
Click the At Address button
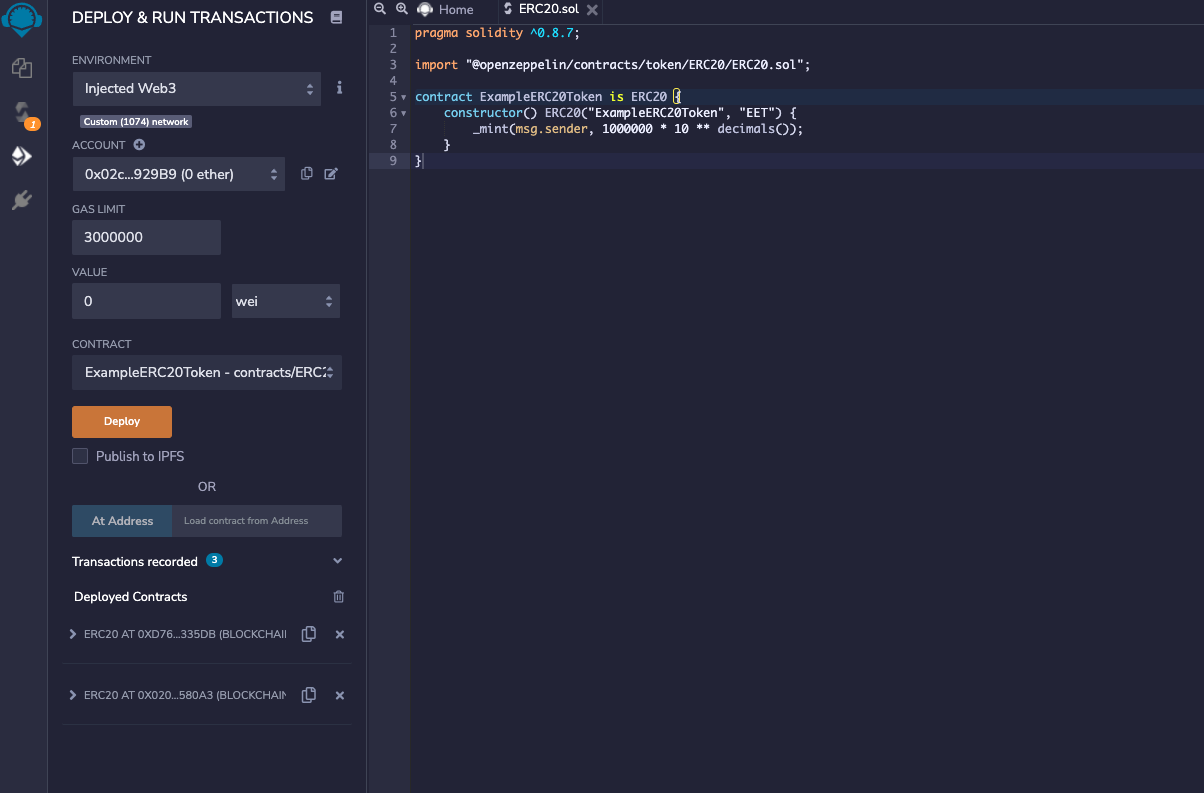[122, 521]
